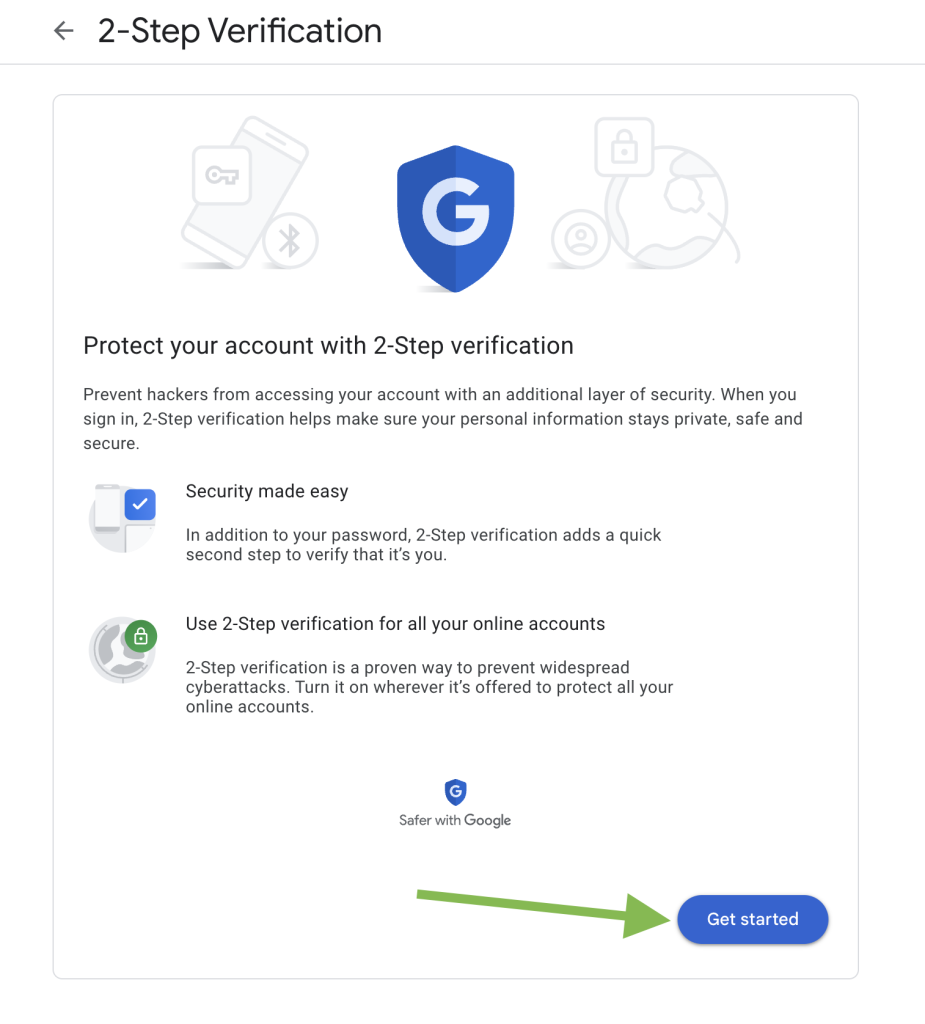The image size is (925, 1024).
Task: Click the Protect your account heading link
Action: click(x=328, y=345)
